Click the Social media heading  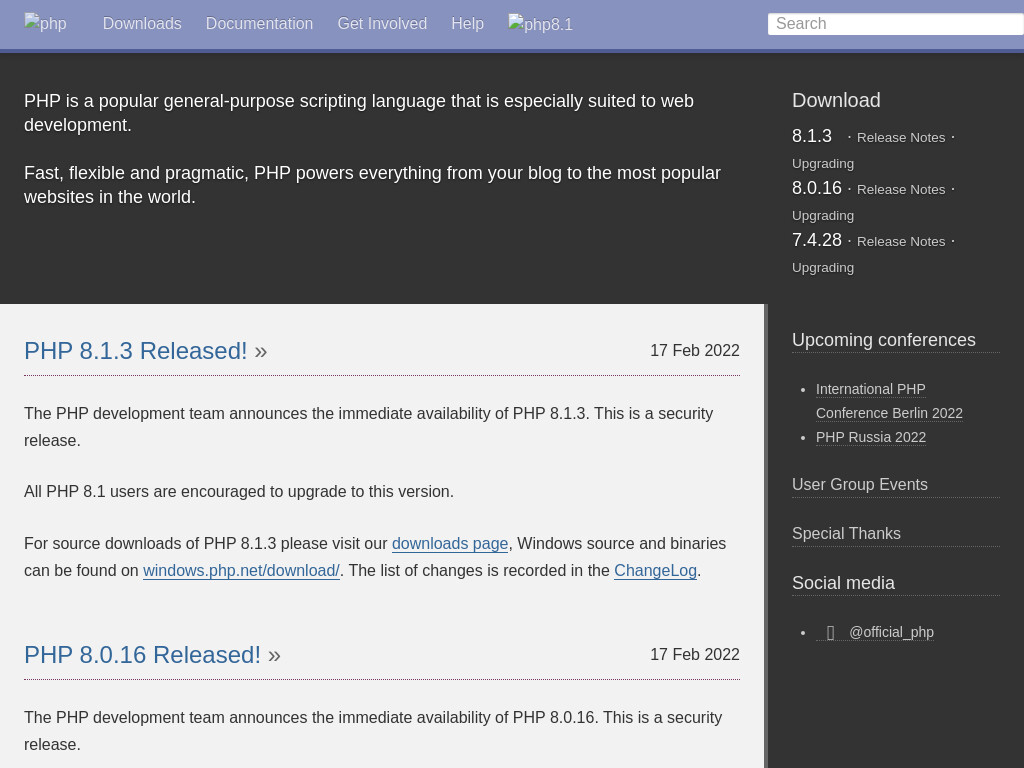[843, 583]
